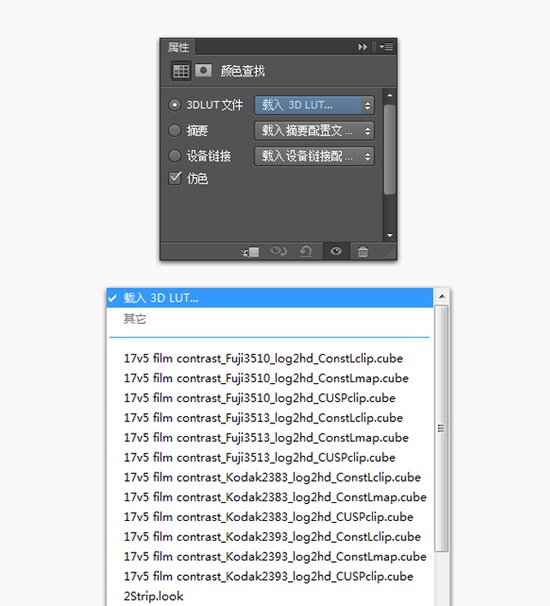Screen dimensions: 550x606
Task: Select Kodak2393_log2hd_ConstLmap.cube
Action: click(270, 557)
